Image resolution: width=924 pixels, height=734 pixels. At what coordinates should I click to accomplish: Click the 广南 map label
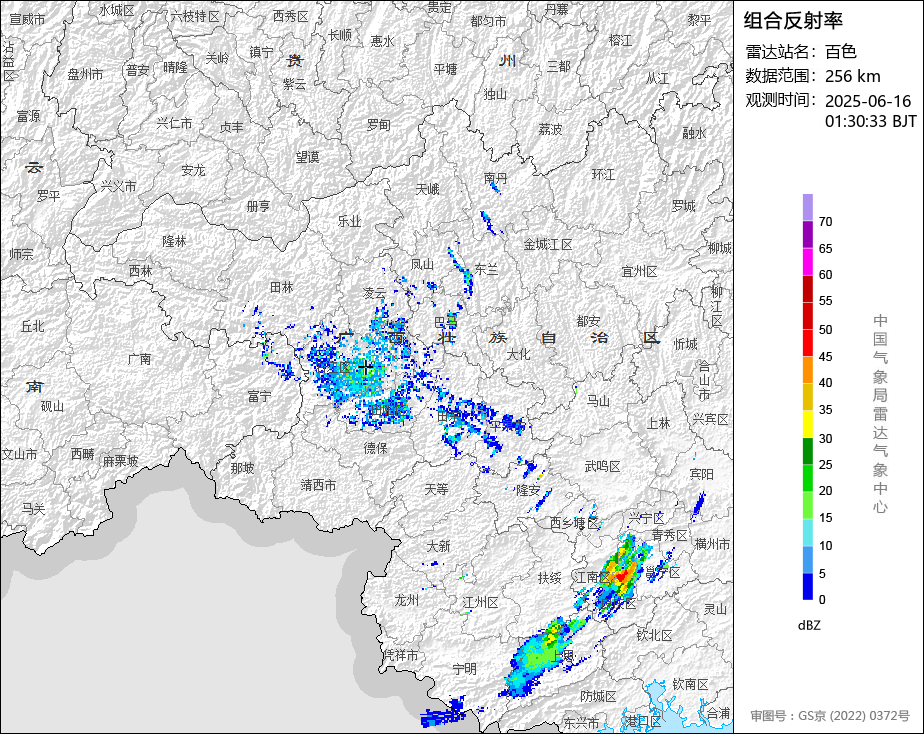[x=139, y=359]
